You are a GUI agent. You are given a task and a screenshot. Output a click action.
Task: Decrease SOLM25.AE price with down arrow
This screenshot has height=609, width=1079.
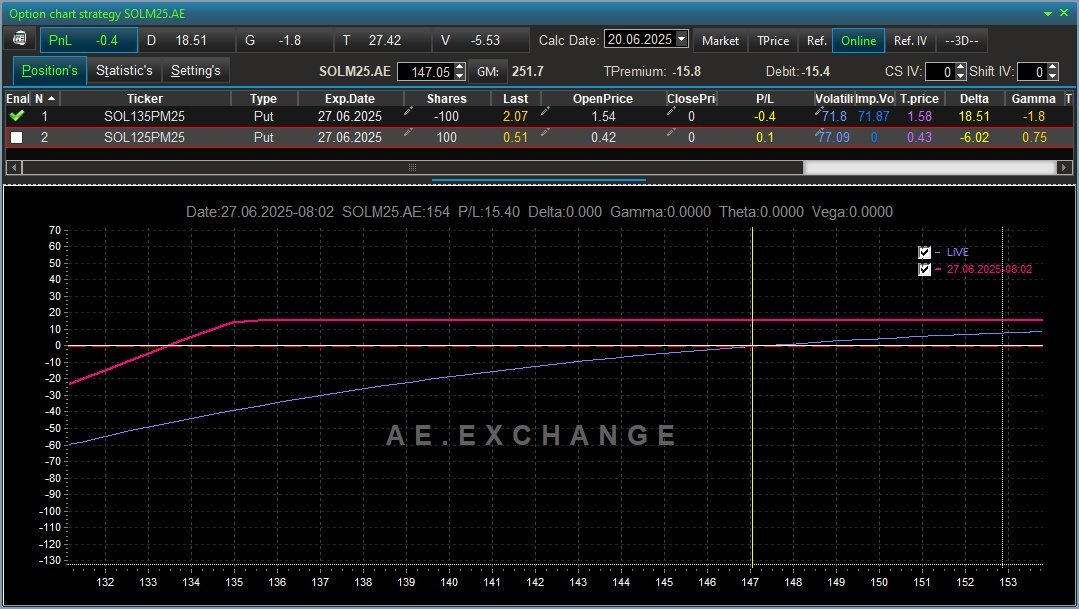[460, 76]
